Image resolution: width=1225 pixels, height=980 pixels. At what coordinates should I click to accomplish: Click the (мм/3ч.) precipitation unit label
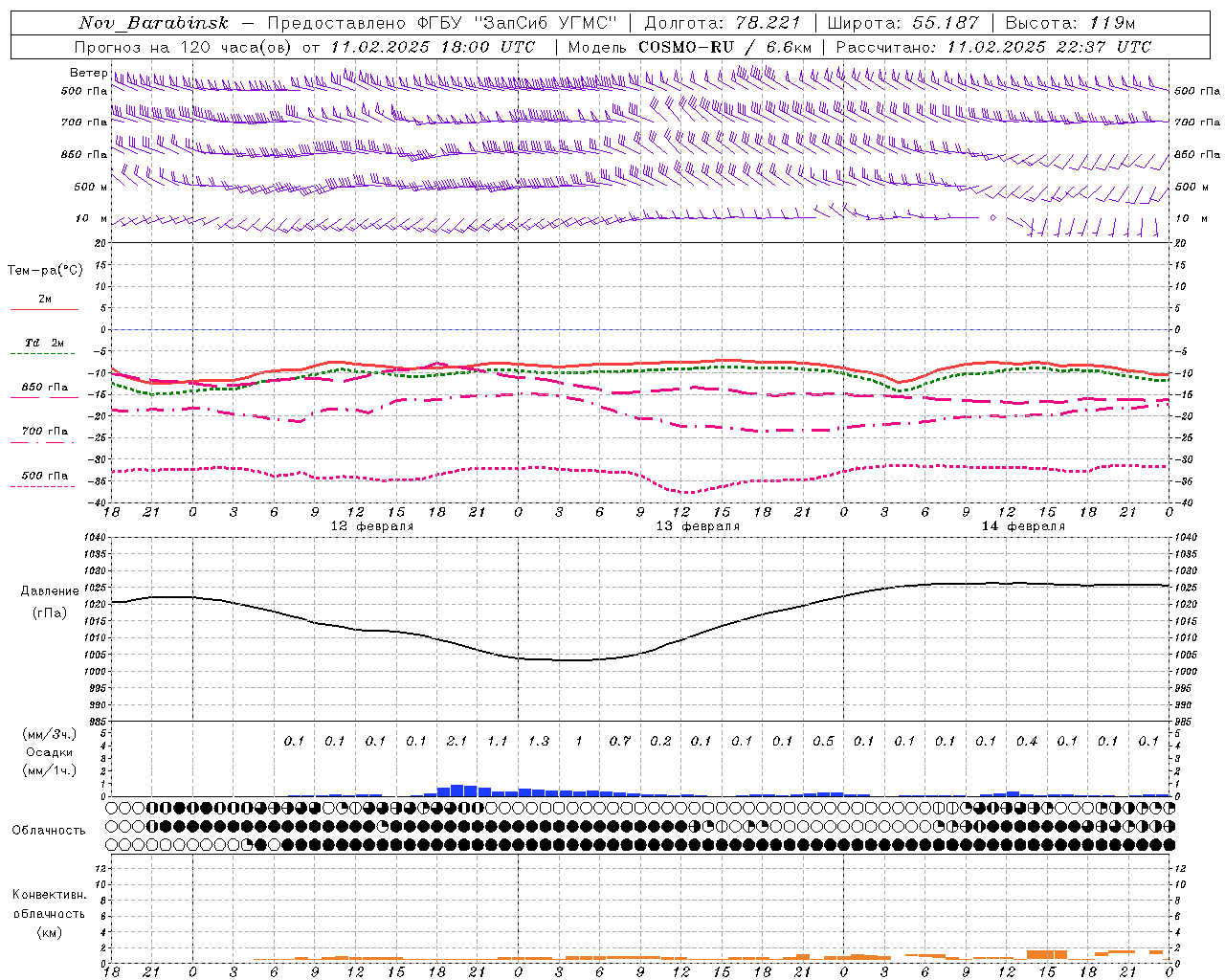click(50, 735)
